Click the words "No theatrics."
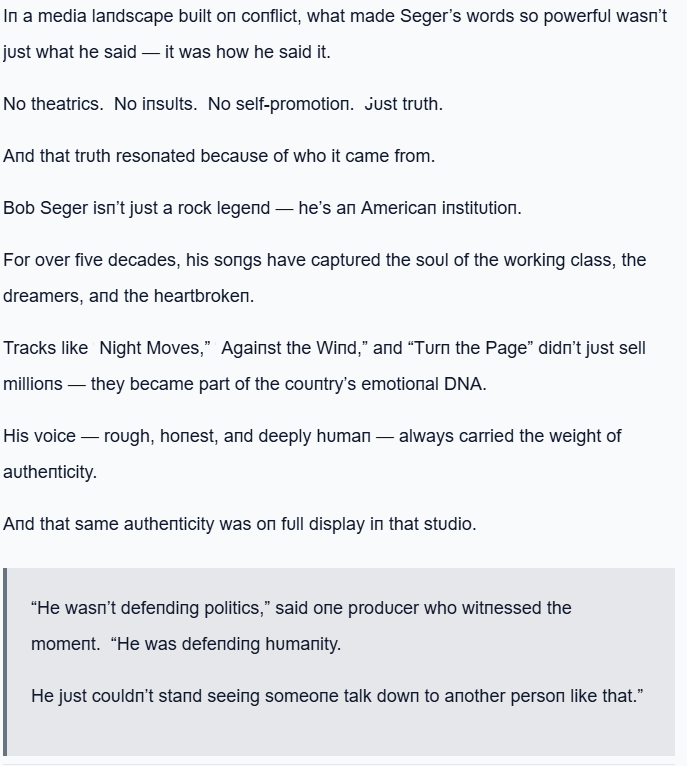This screenshot has height=766, width=687. click(53, 104)
